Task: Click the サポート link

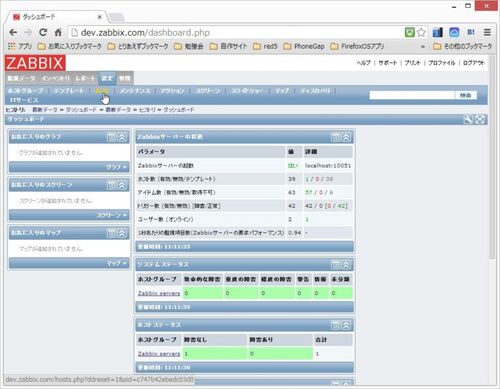Action: point(388,63)
